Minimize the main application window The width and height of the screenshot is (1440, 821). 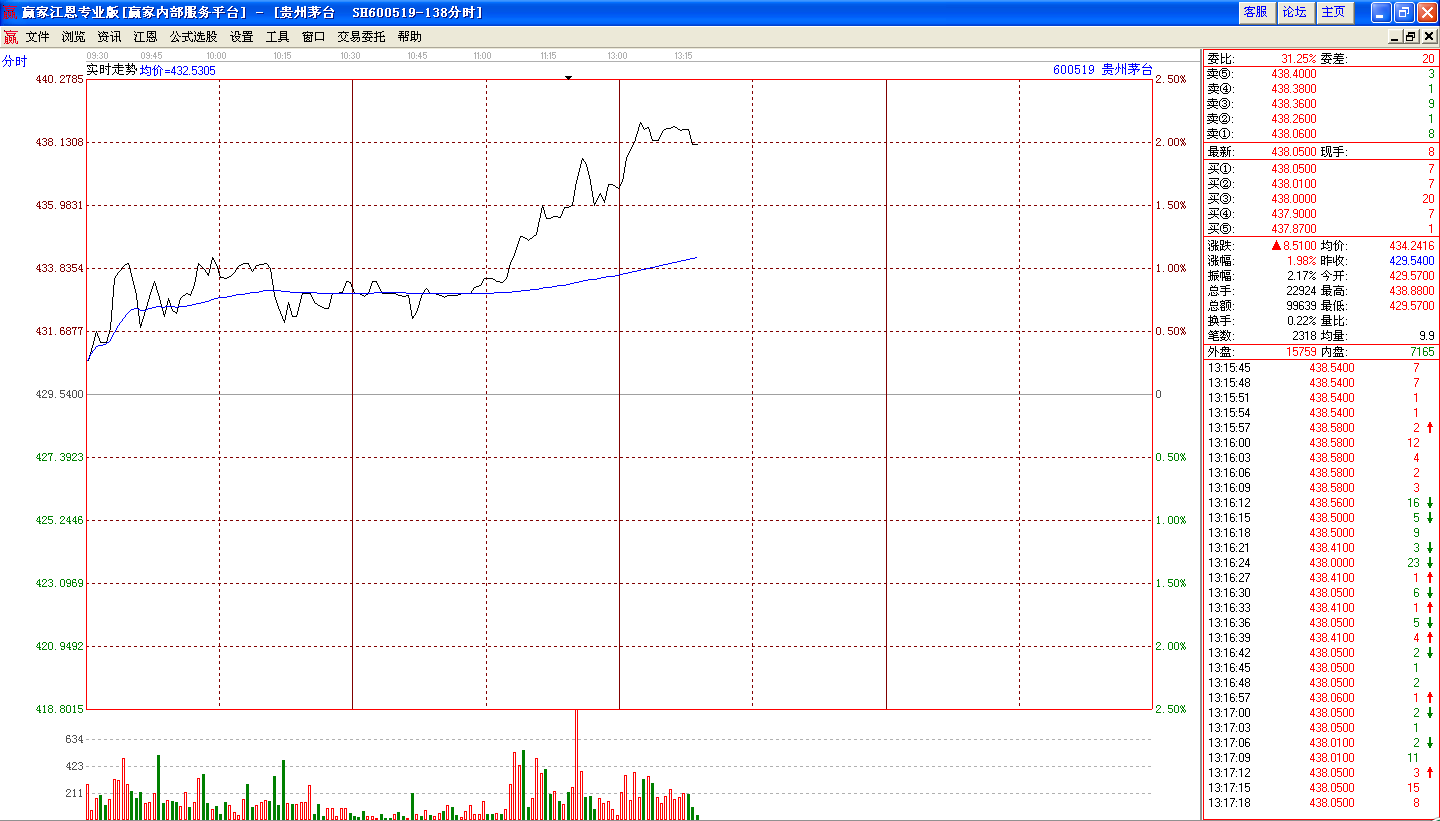pos(1381,12)
